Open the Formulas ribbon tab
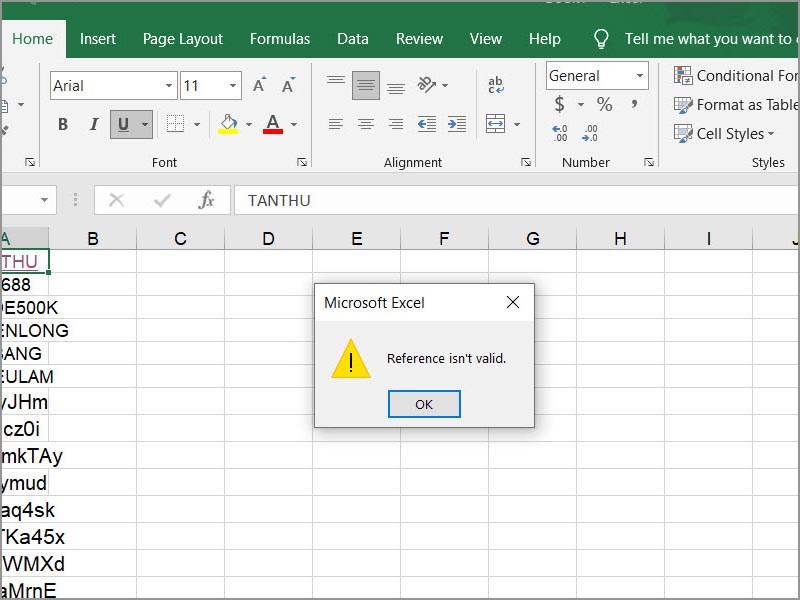This screenshot has height=600, width=800. pyautogui.click(x=279, y=39)
